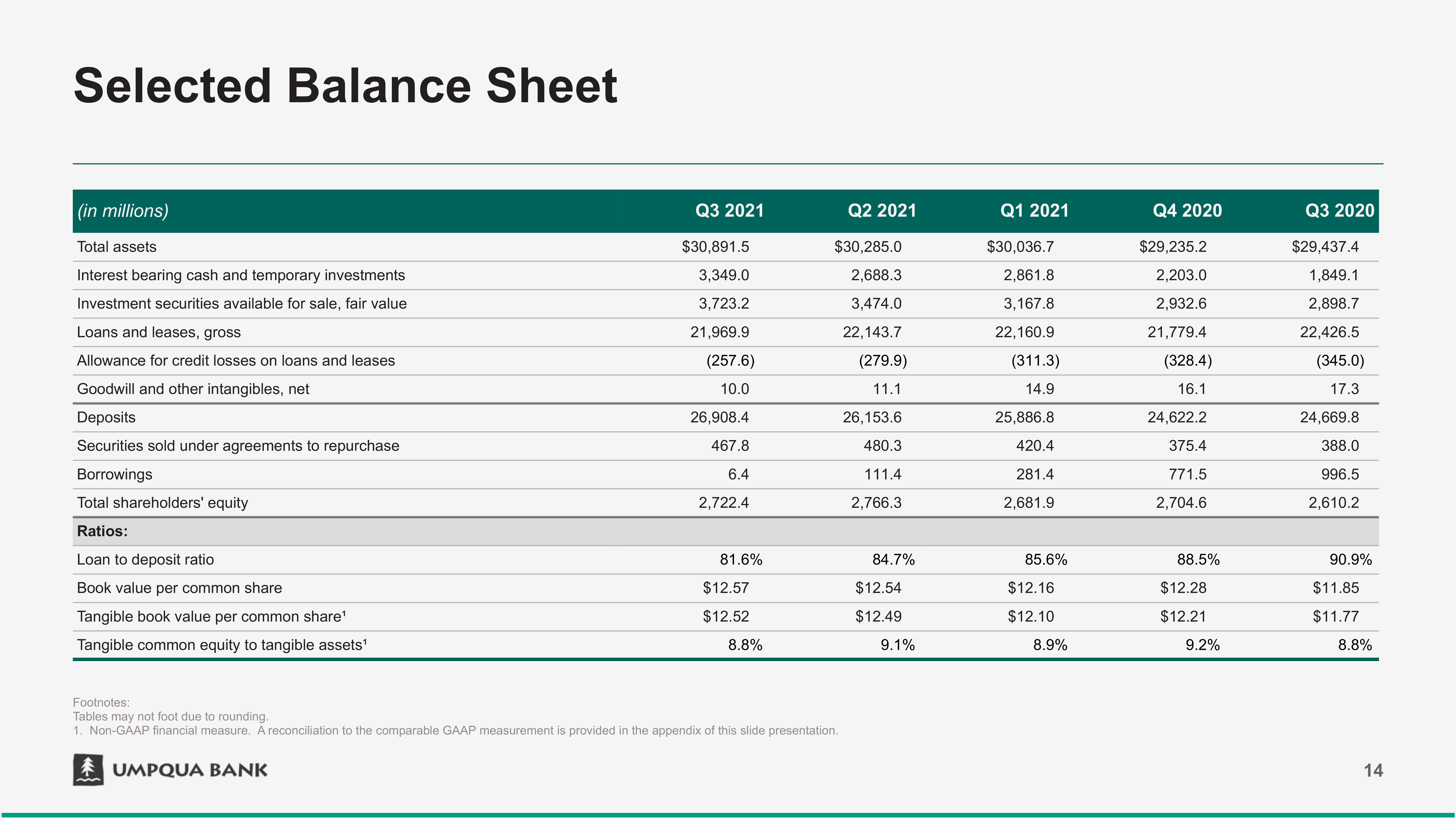
Task: Click the Ratios section header row
Action: [102, 531]
